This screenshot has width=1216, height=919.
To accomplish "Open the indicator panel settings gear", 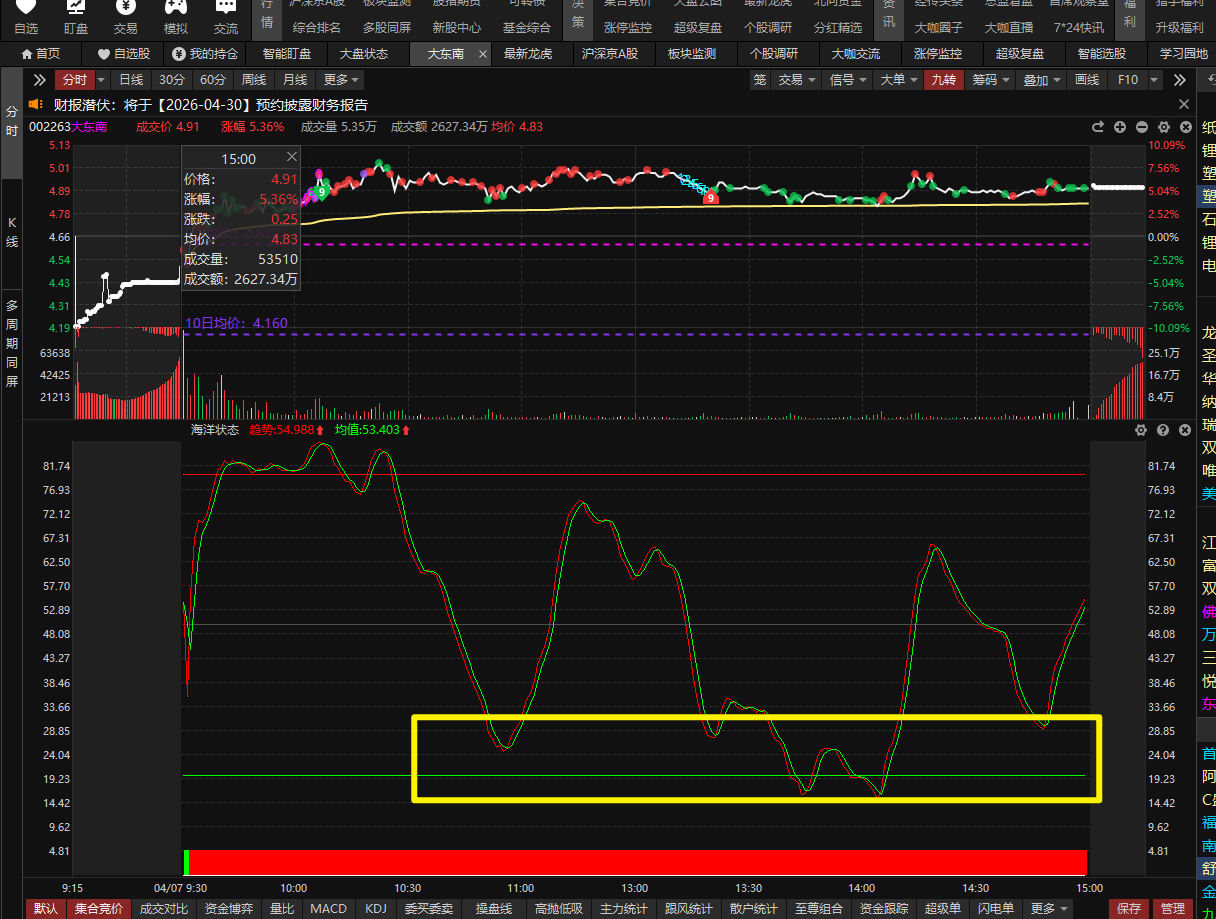I will [1141, 430].
